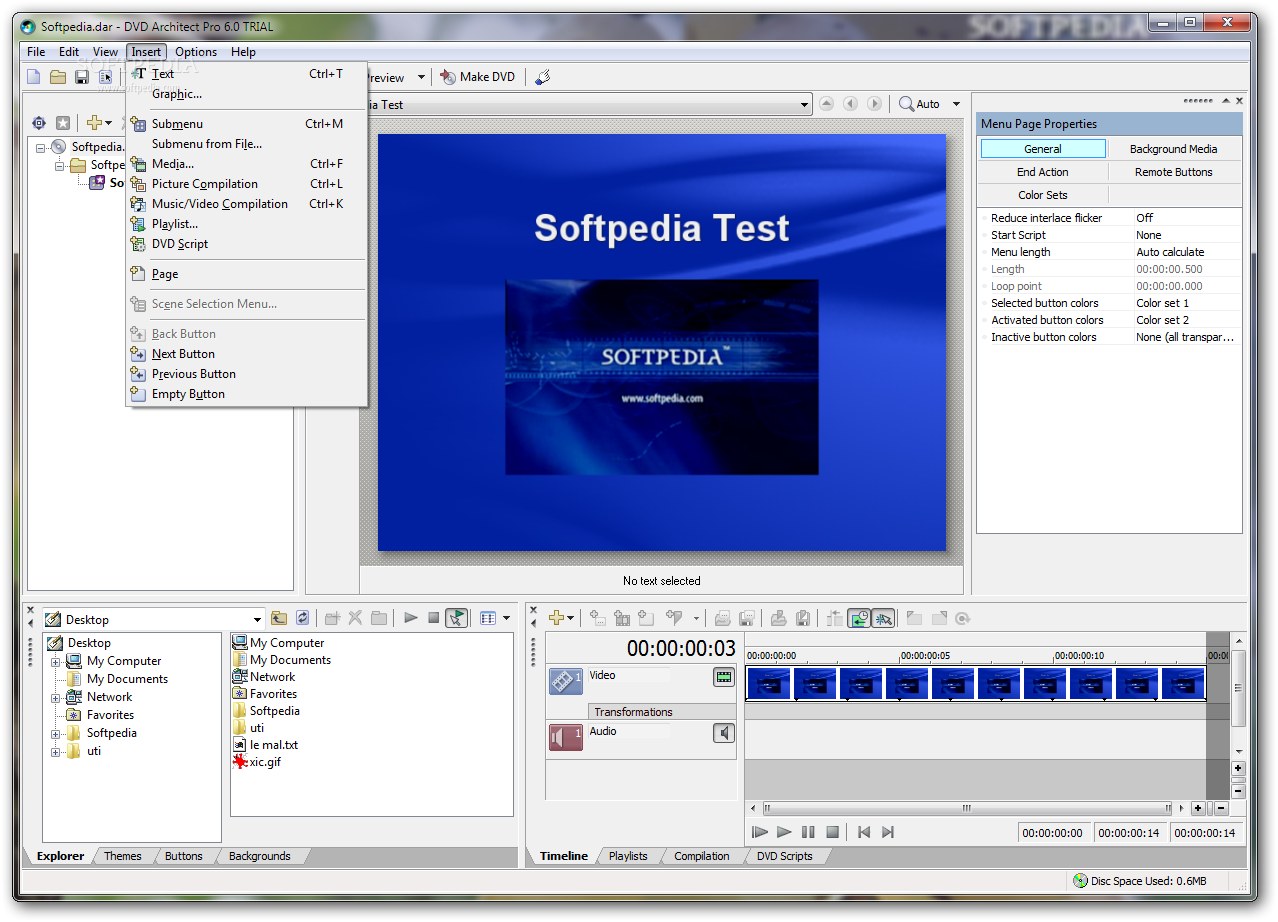Image resolution: width=1278 pixels, height=922 pixels.
Task: Switch to the DVD Scripts tab
Action: pyautogui.click(x=785, y=856)
